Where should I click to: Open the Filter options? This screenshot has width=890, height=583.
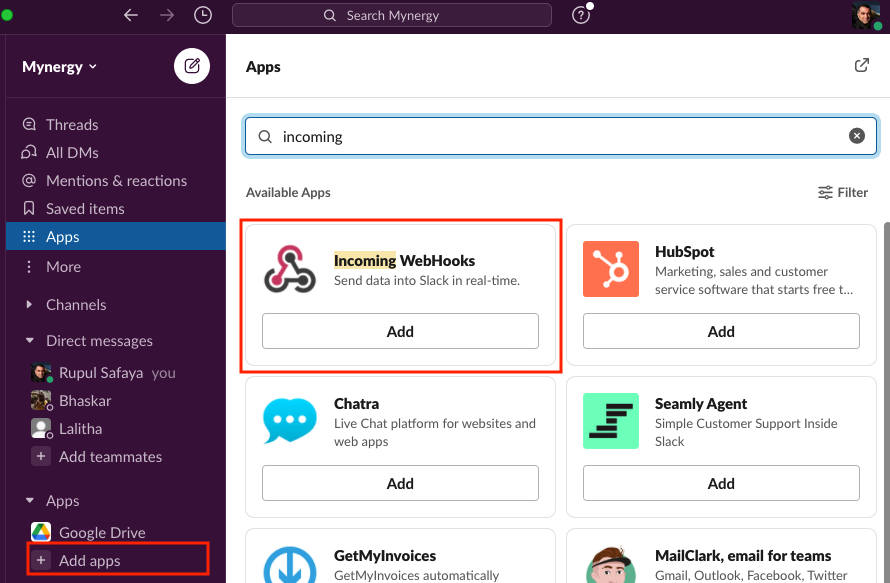(842, 192)
